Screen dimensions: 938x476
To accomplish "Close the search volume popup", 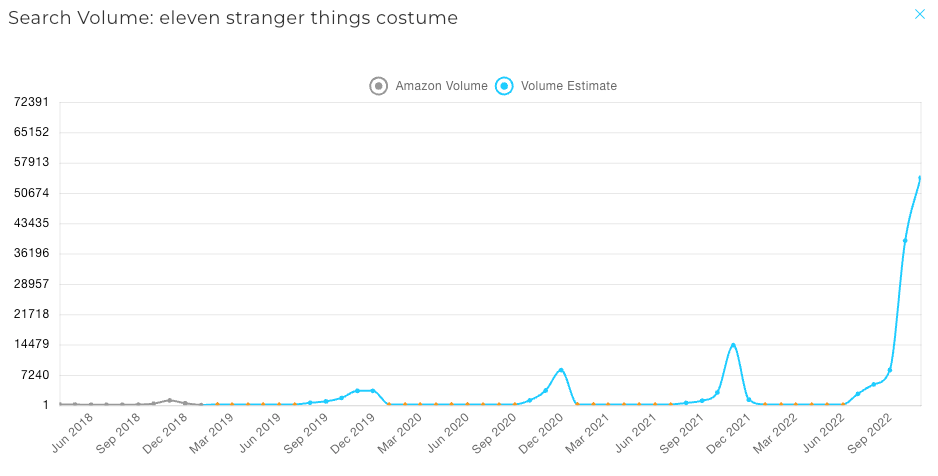I will [919, 14].
